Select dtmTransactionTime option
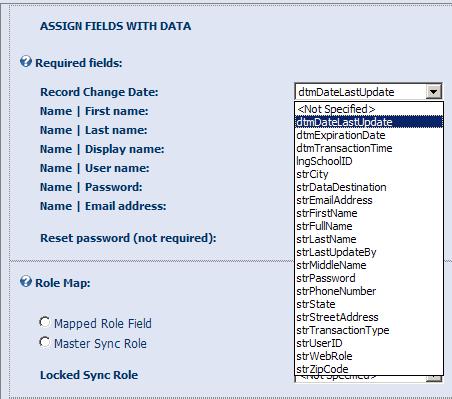 369,148
